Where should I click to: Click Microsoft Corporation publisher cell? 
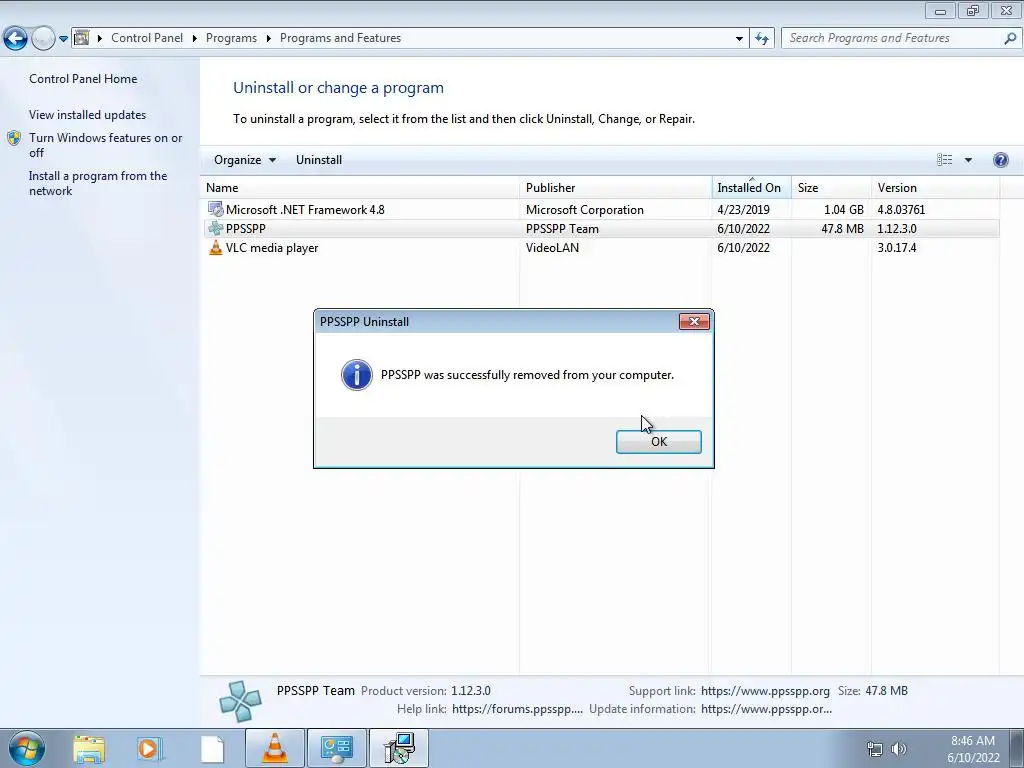tap(584, 210)
